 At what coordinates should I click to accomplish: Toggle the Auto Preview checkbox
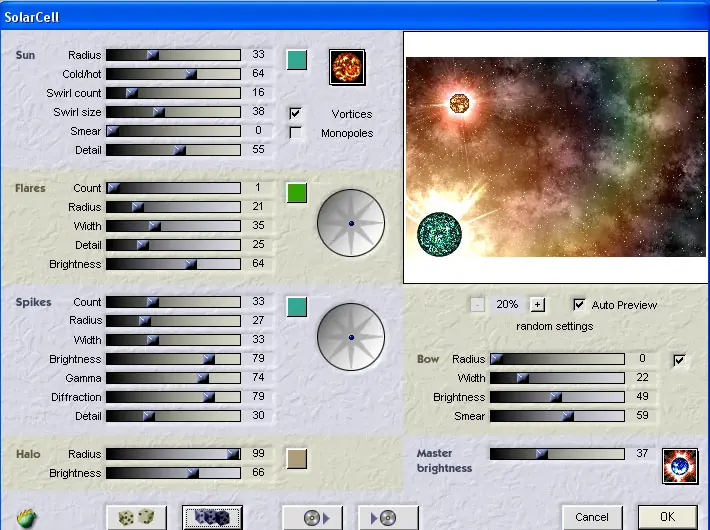pyautogui.click(x=579, y=304)
